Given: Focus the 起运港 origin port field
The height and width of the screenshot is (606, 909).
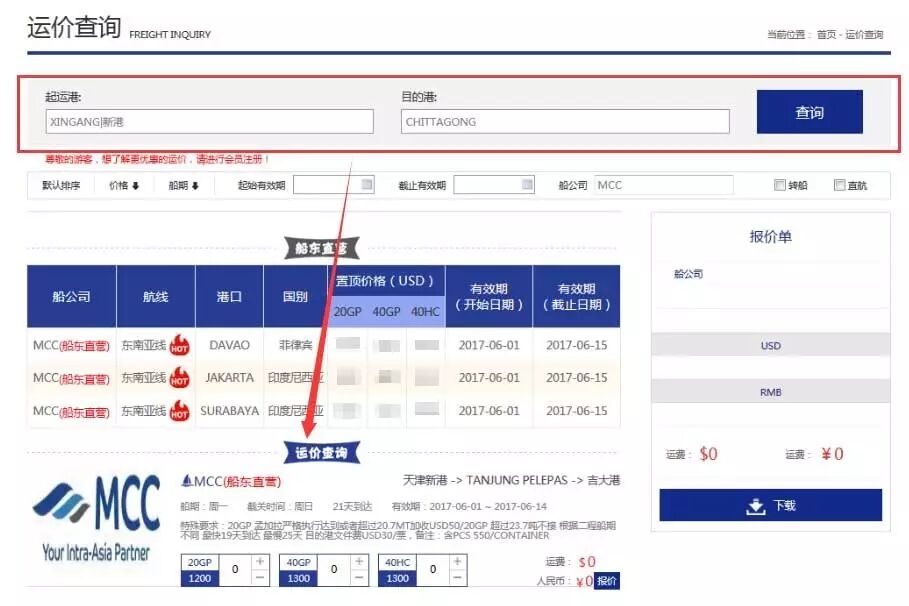Looking at the screenshot, I should tap(209, 122).
